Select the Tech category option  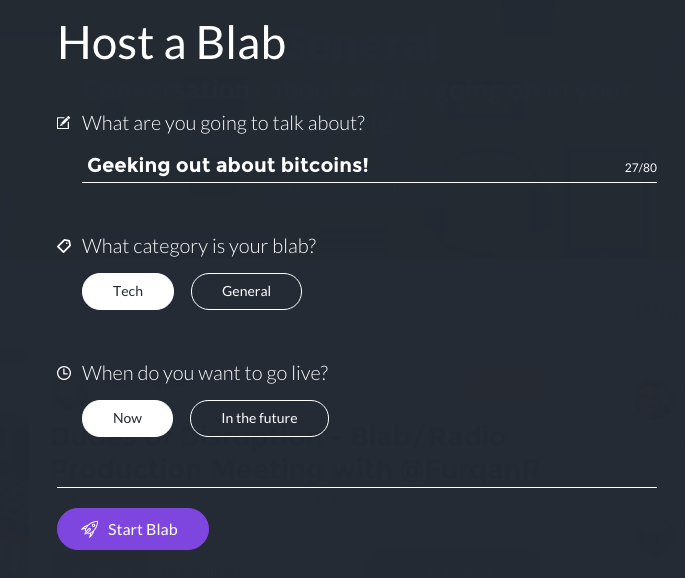point(128,291)
